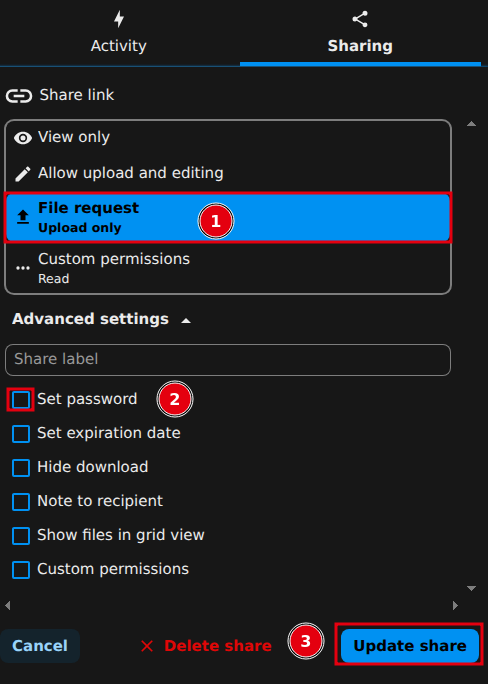The image size is (488, 684).
Task: Click the pencil icon for upload and editing
Action: tap(23, 174)
